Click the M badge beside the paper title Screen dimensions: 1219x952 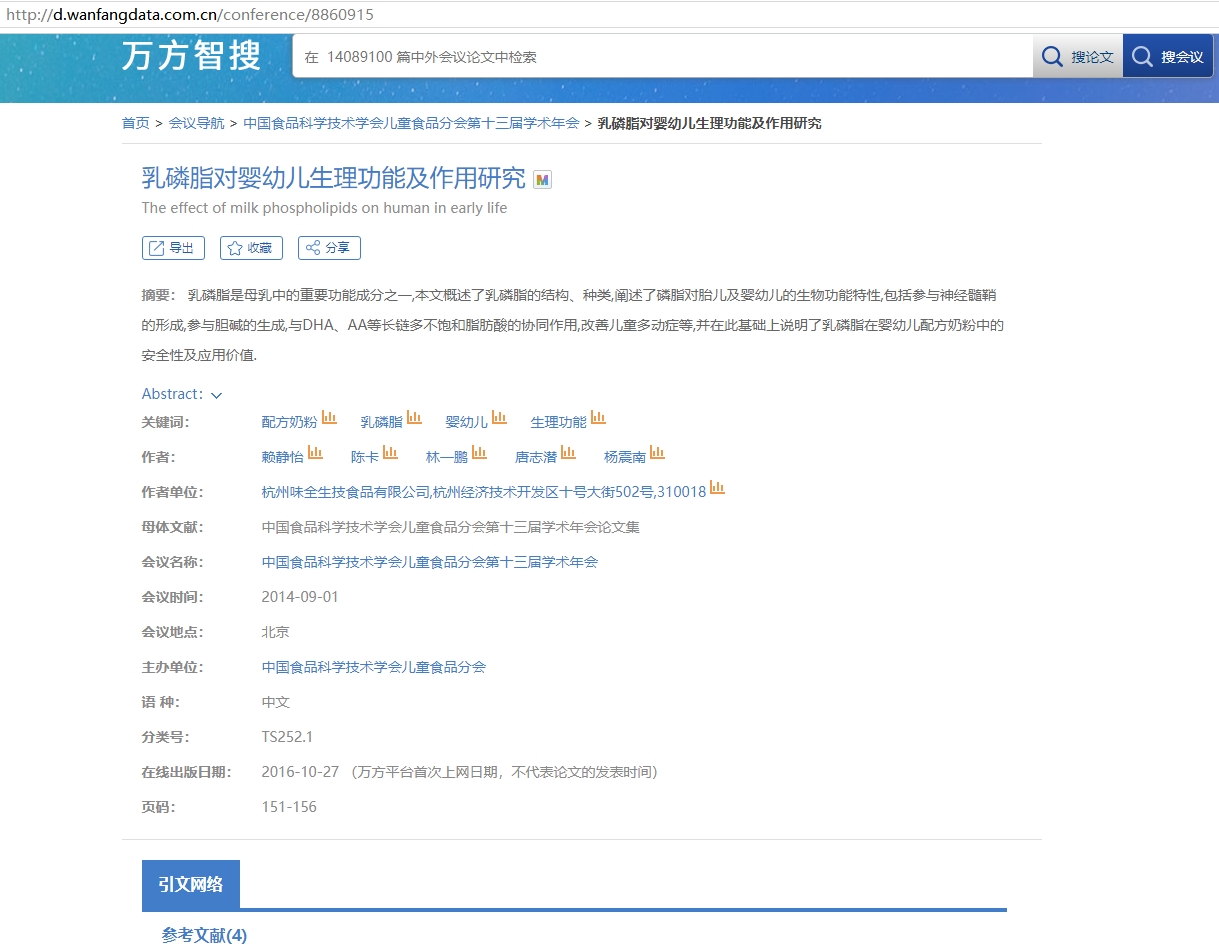(542, 179)
